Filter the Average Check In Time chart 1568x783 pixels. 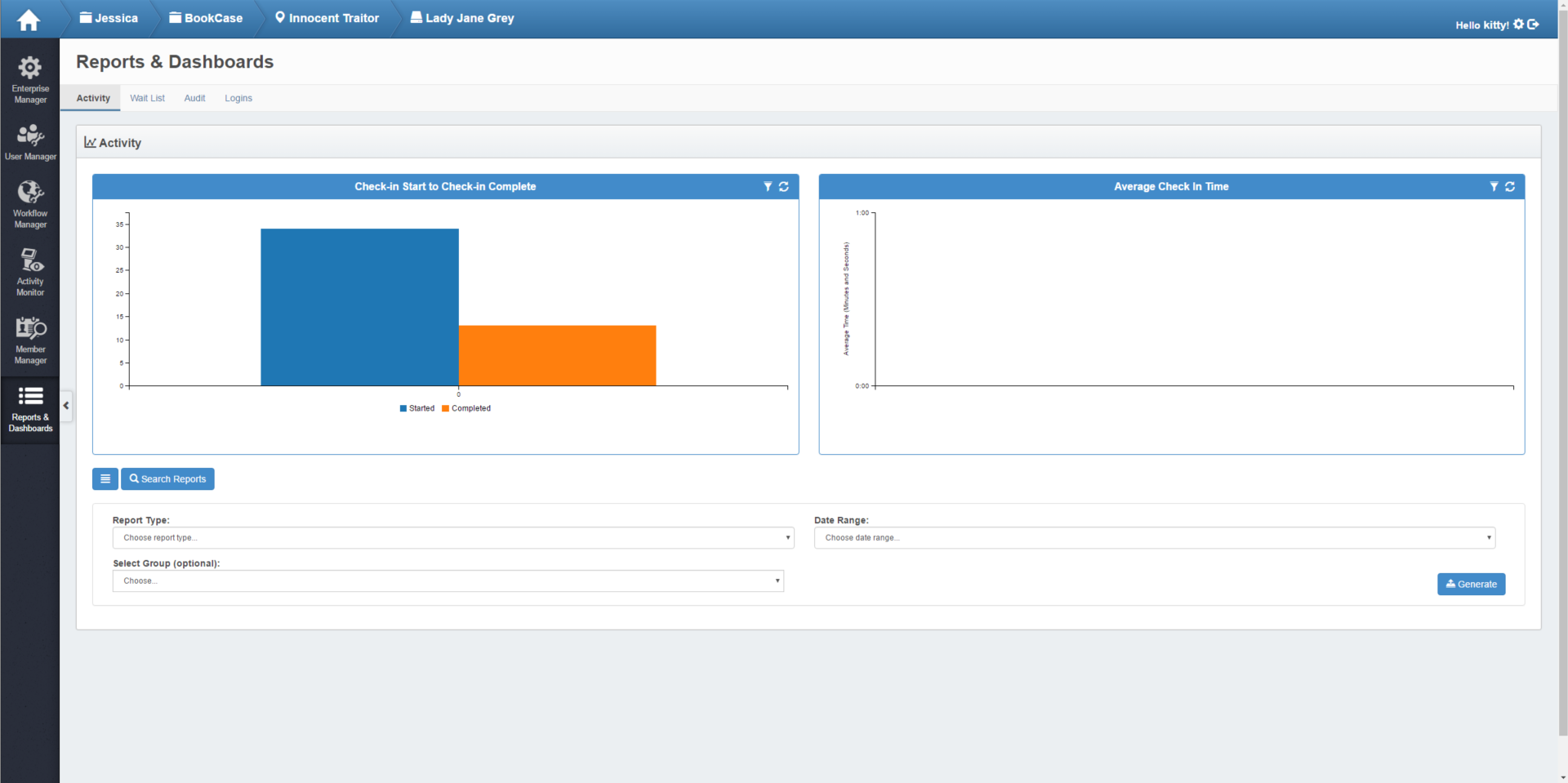tap(1494, 187)
